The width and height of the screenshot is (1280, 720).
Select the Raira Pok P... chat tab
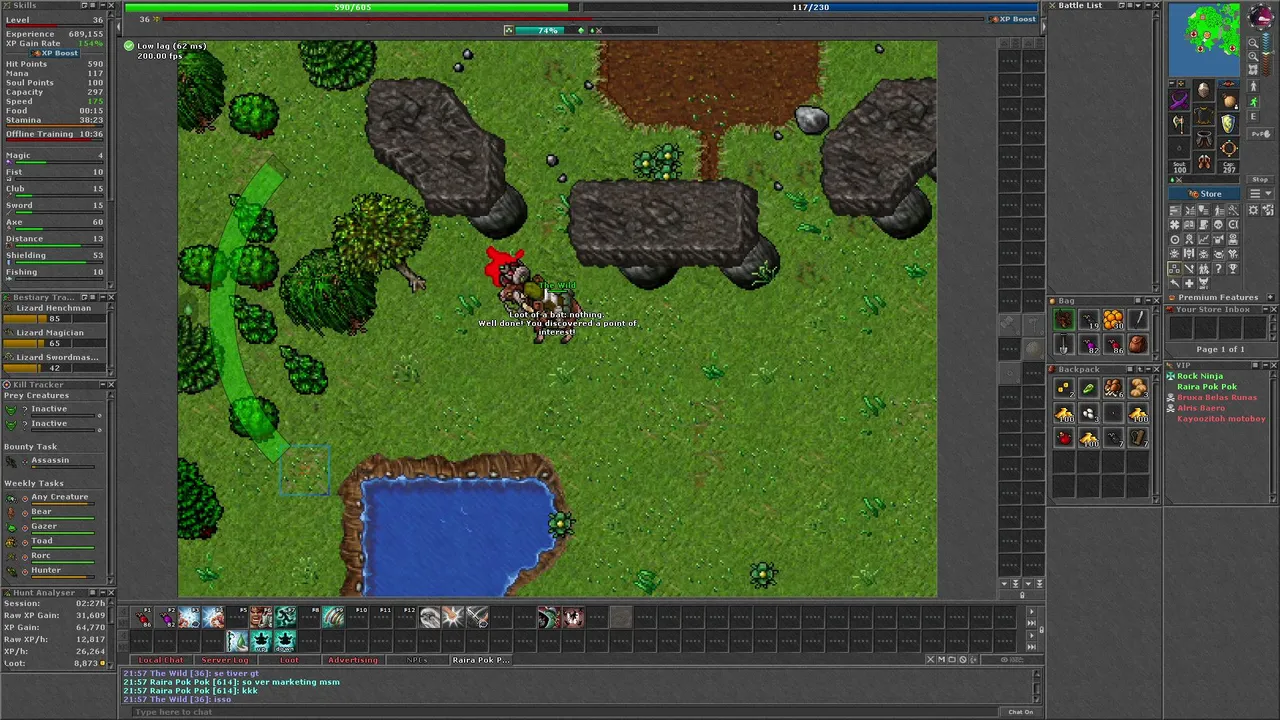pos(481,660)
